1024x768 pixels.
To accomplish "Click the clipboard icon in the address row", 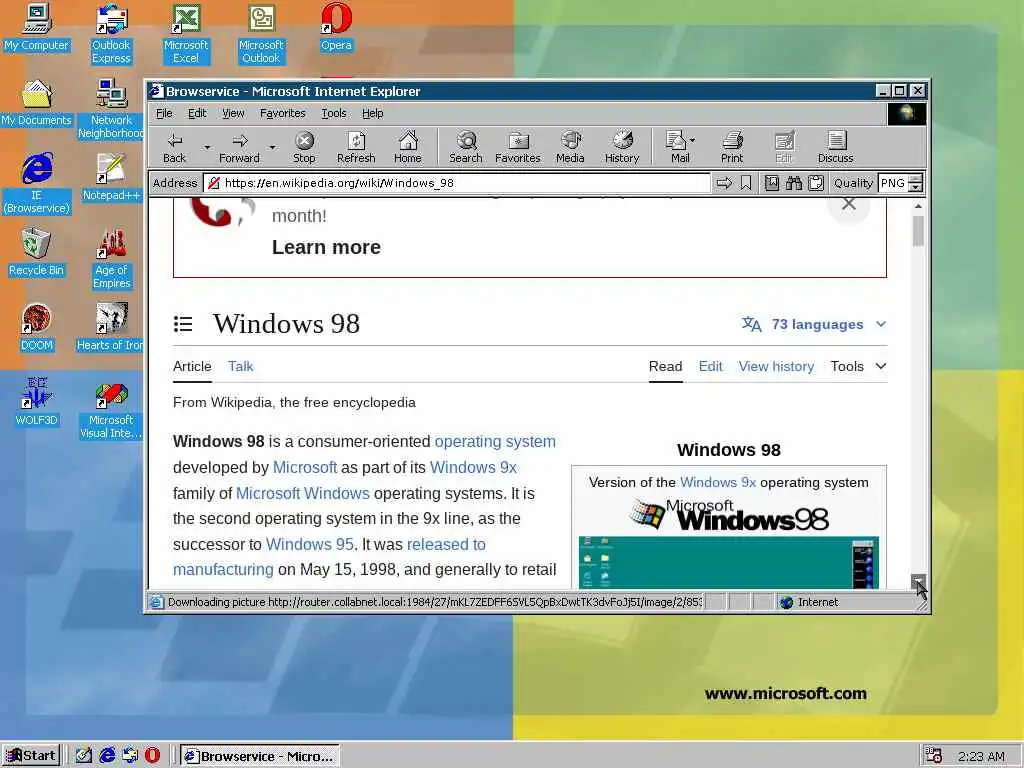I will 816,184.
